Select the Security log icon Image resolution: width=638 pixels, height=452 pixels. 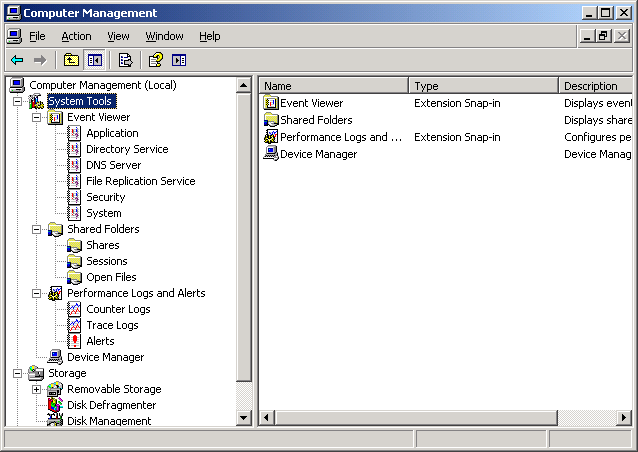point(74,197)
